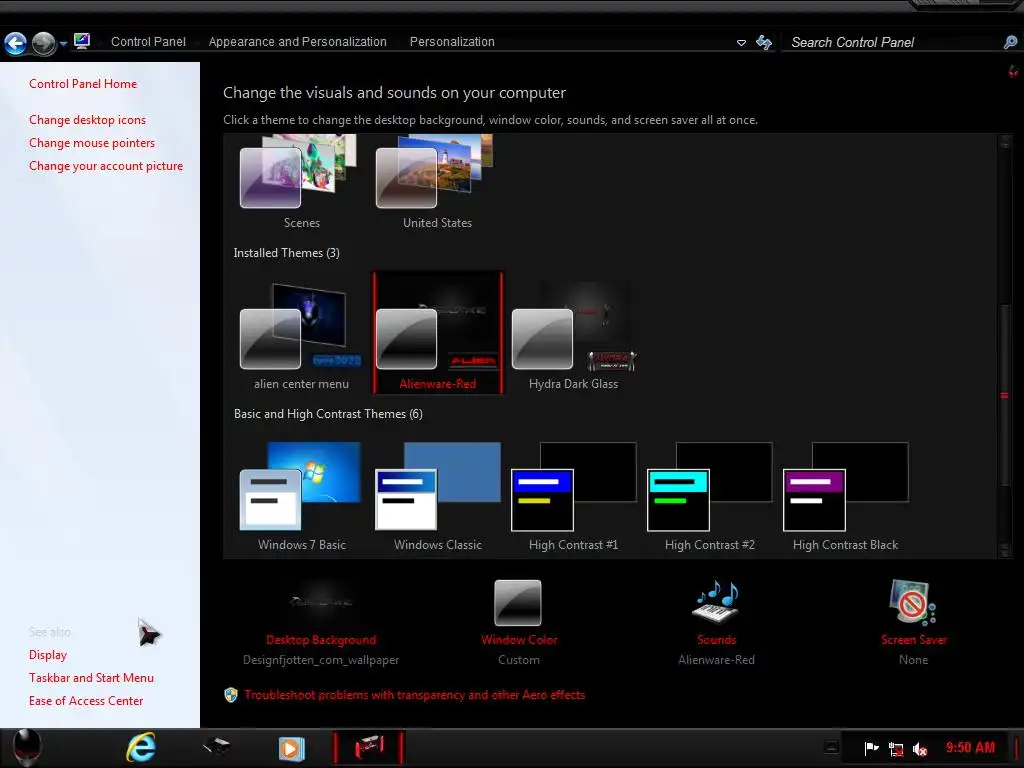Expand the address bar history dropdown
The image size is (1024, 768).
point(741,43)
